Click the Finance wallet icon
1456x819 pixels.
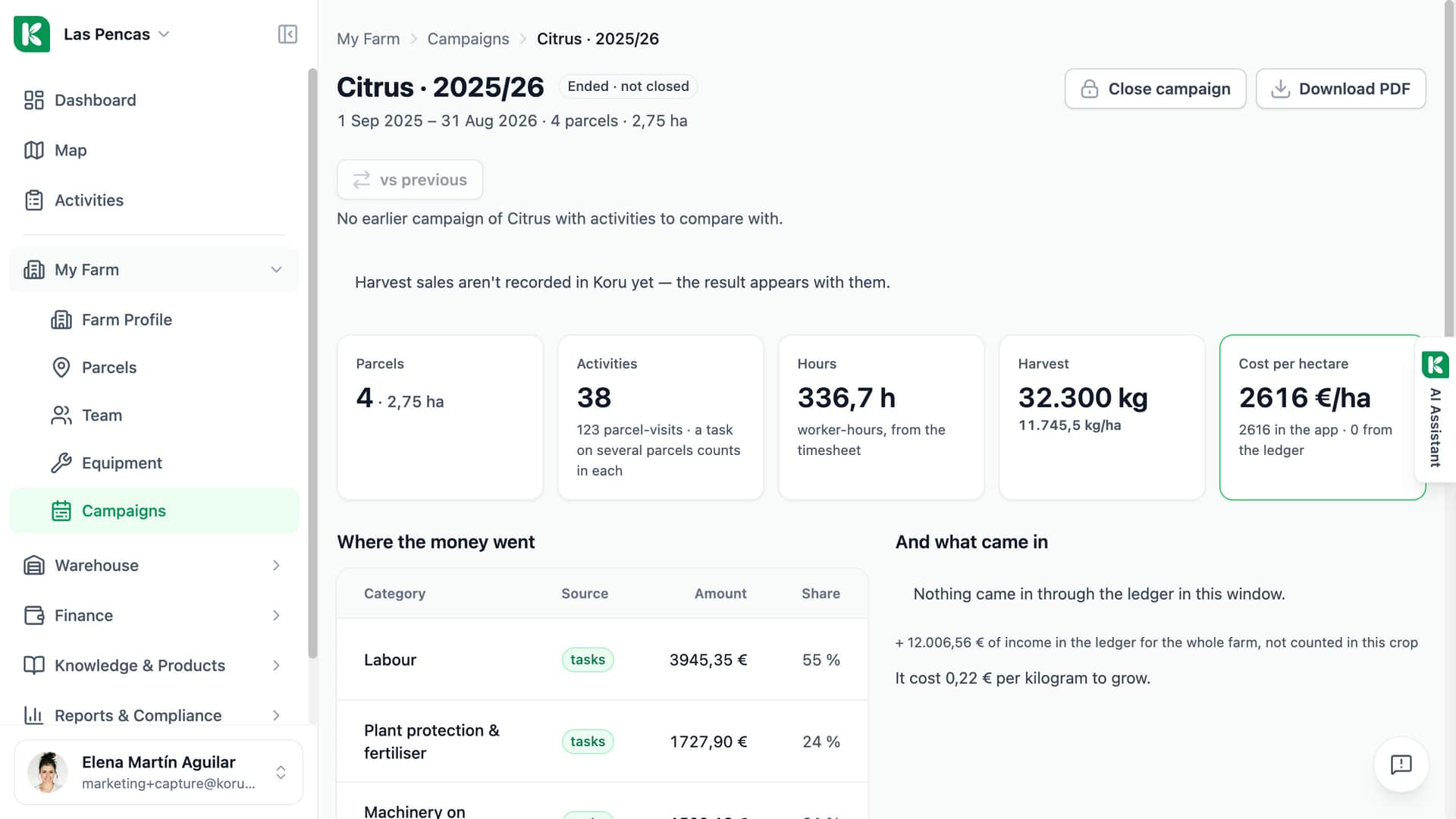pyautogui.click(x=34, y=616)
